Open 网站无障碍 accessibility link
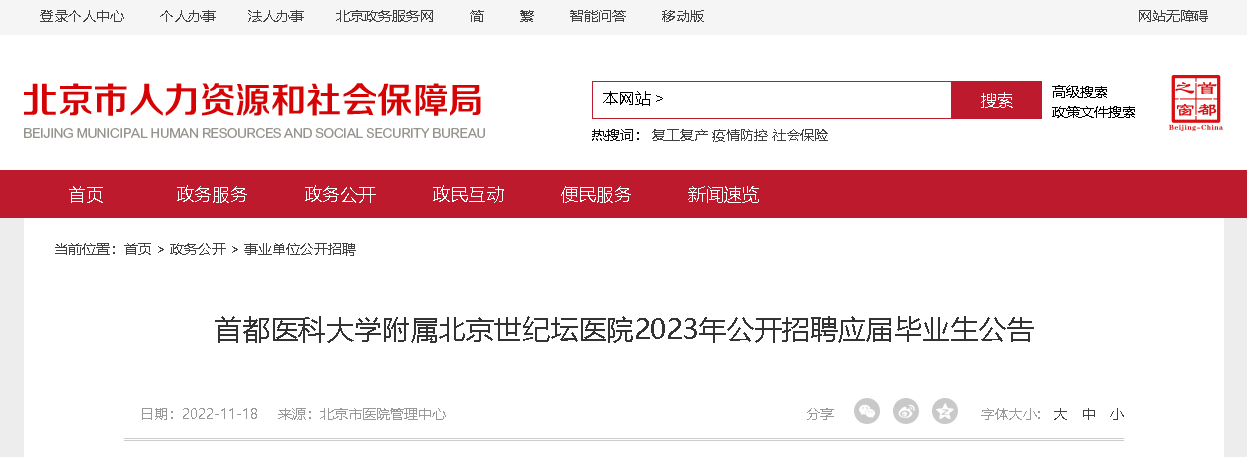Viewport: 1247px width, 457px height. (1173, 16)
